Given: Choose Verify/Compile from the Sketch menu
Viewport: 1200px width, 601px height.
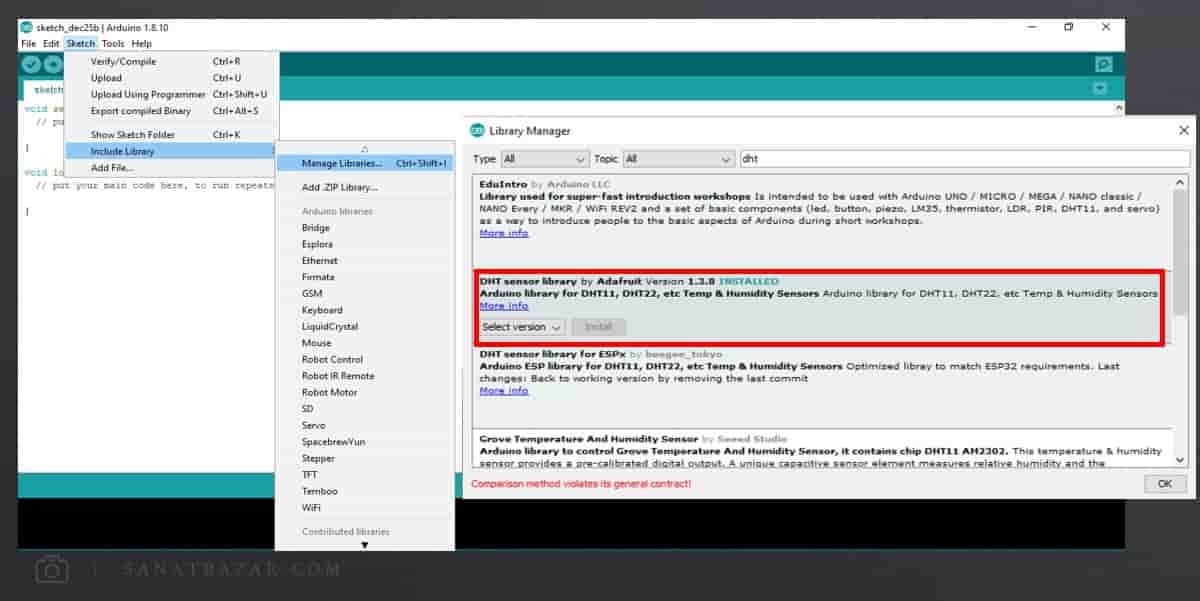Looking at the screenshot, I should pyautogui.click(x=171, y=62).
